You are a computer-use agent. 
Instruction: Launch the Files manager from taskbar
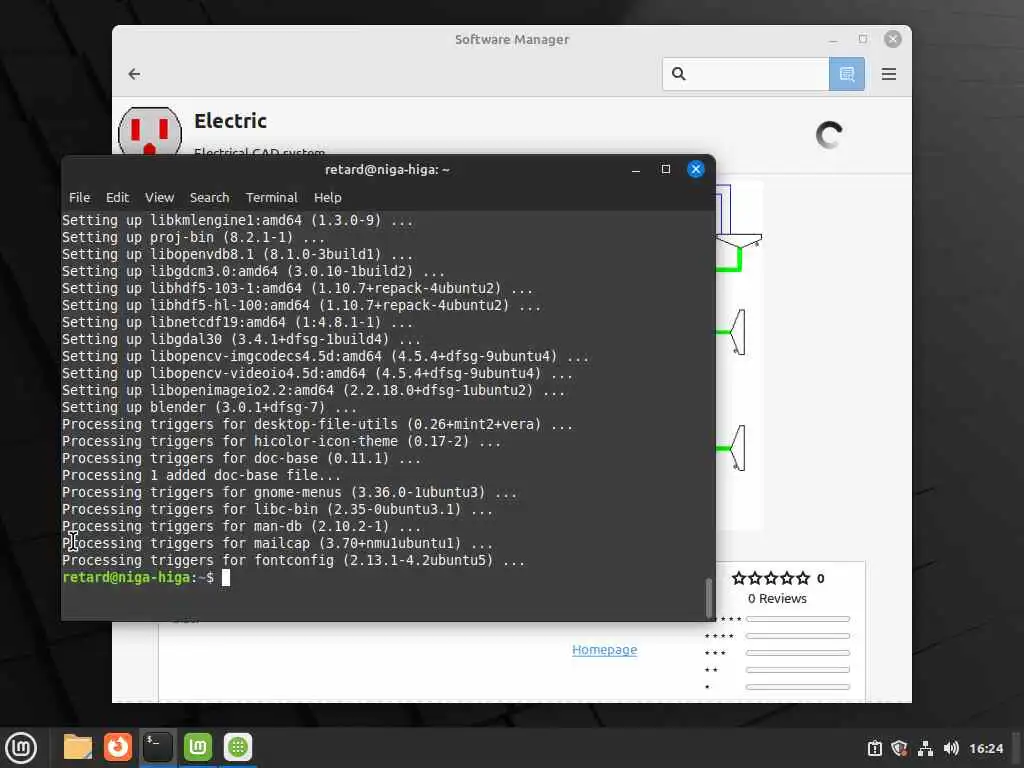[x=78, y=747]
